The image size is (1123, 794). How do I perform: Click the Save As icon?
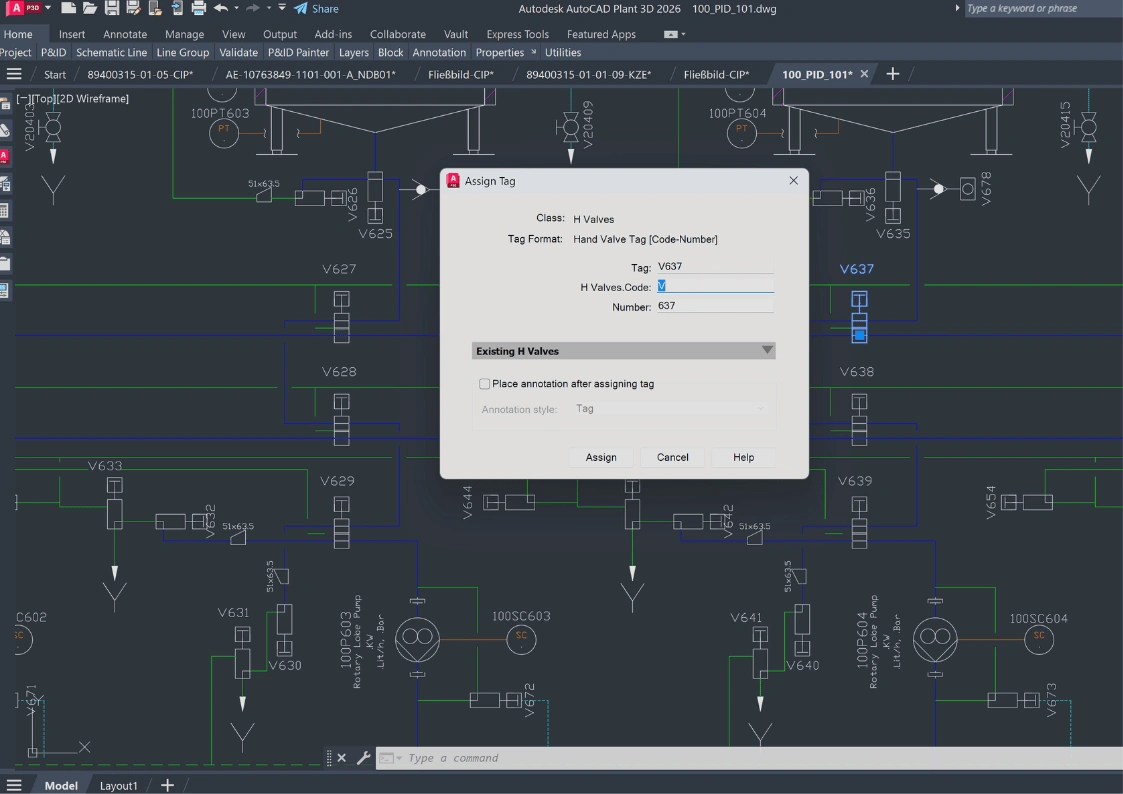click(133, 9)
